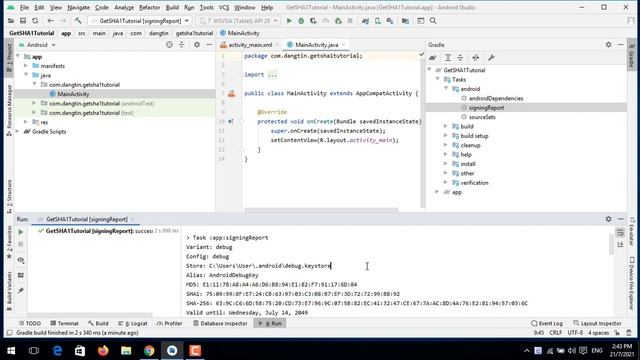The image size is (640, 360).
Task: Expand the verification task group in Gradle
Action: tap(446, 183)
